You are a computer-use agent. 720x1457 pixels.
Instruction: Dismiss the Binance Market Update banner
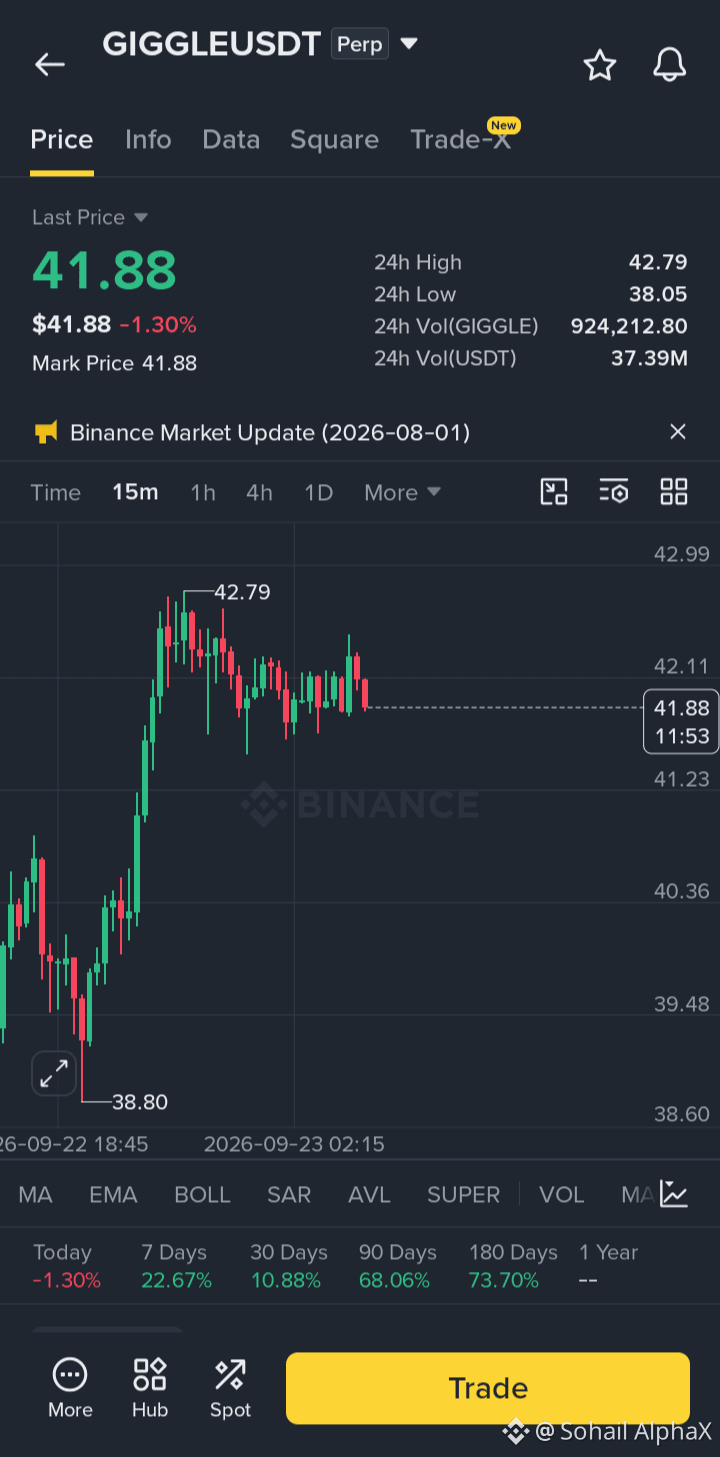coord(677,432)
